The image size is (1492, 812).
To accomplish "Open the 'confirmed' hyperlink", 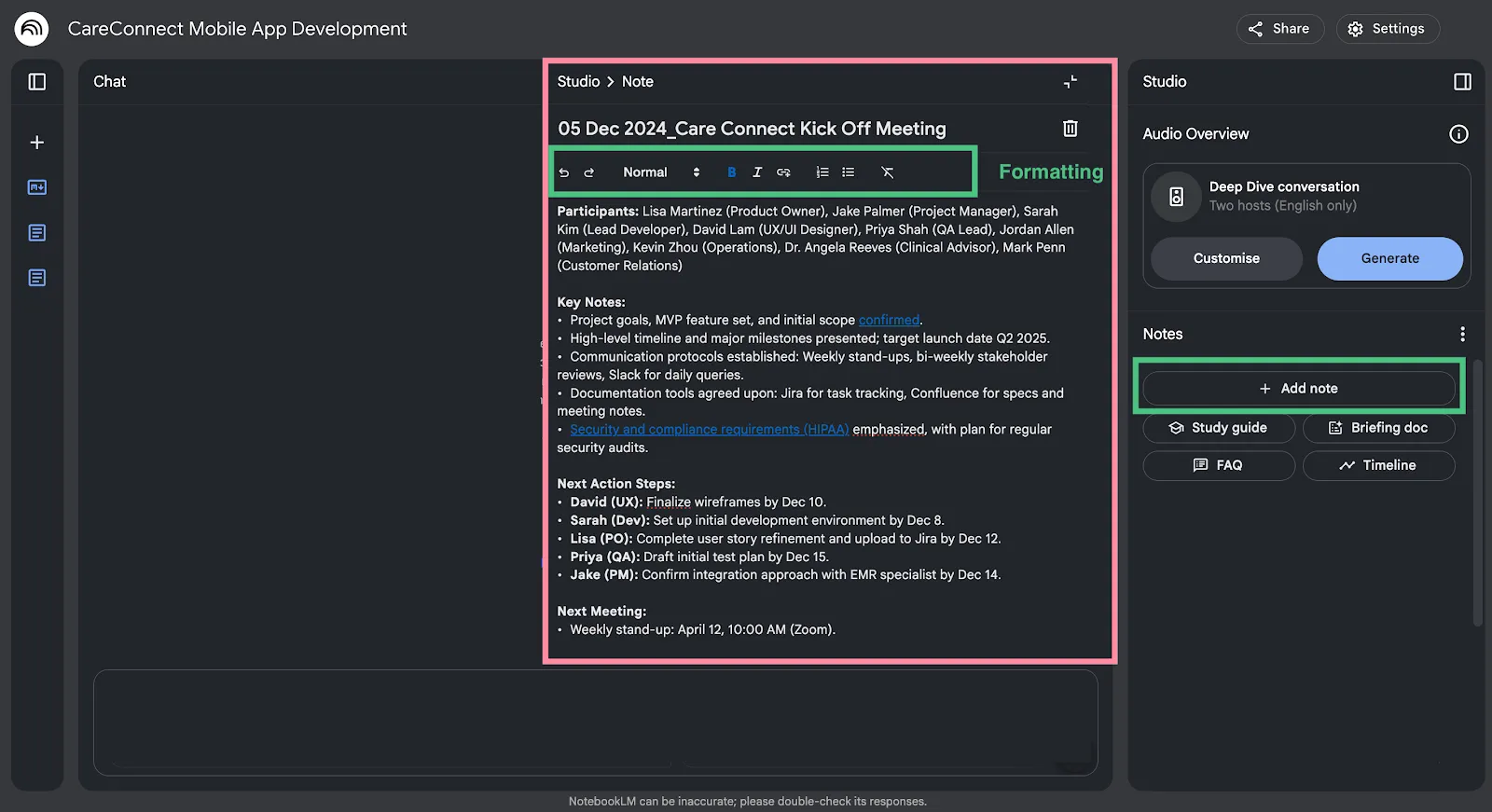I will point(889,321).
